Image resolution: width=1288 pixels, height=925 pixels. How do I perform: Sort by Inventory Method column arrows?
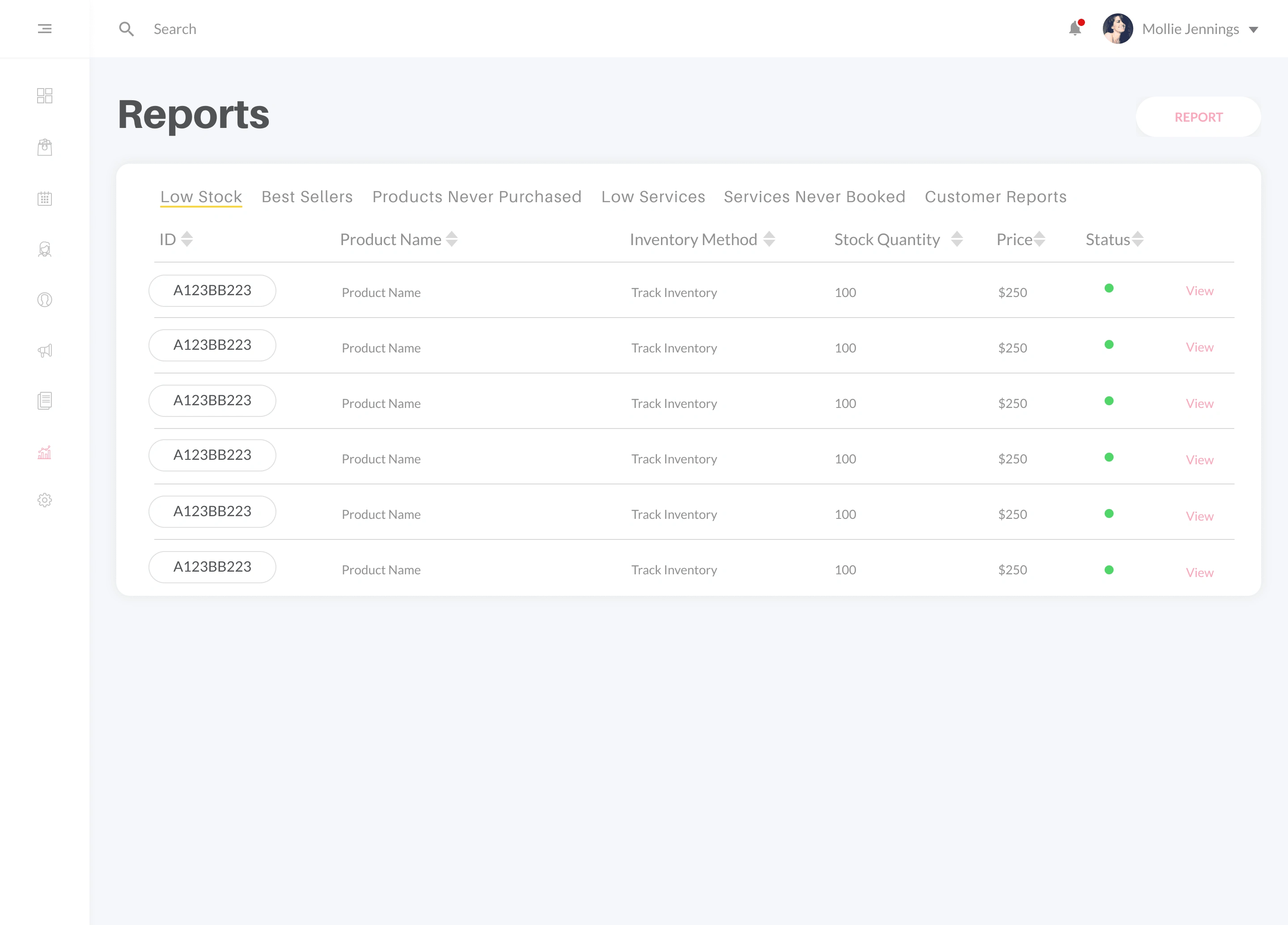click(769, 239)
